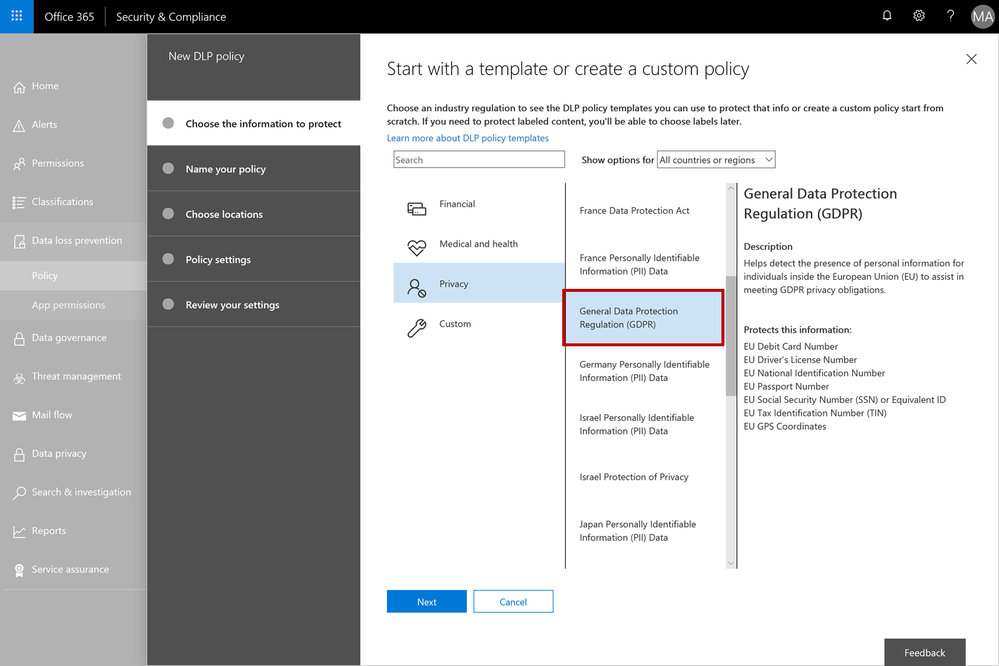The image size is (999, 666).
Task: Click the Reports chart icon
Action: (x=19, y=531)
